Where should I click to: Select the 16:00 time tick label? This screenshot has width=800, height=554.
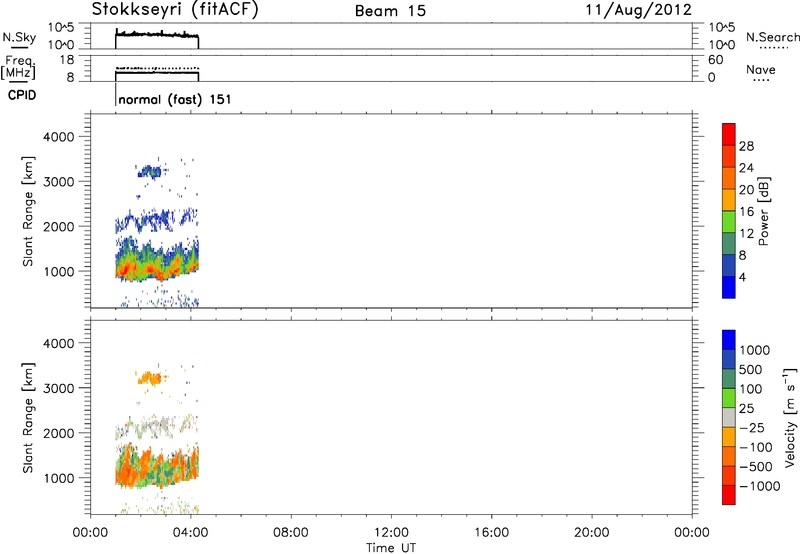(x=491, y=533)
